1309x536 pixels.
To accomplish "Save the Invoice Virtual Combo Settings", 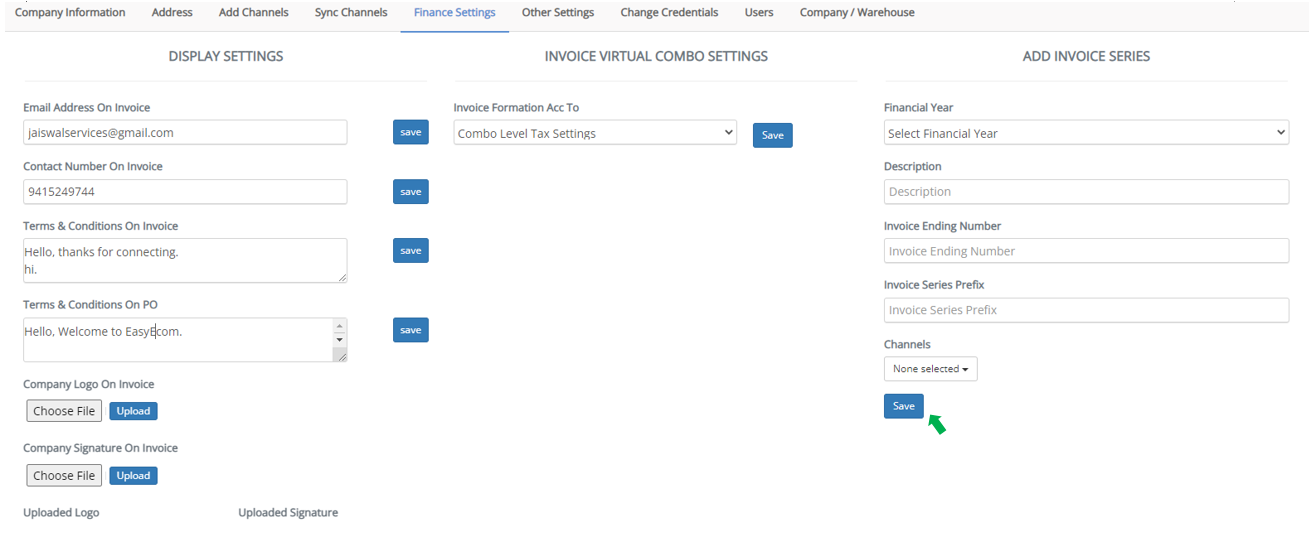I will coord(773,135).
